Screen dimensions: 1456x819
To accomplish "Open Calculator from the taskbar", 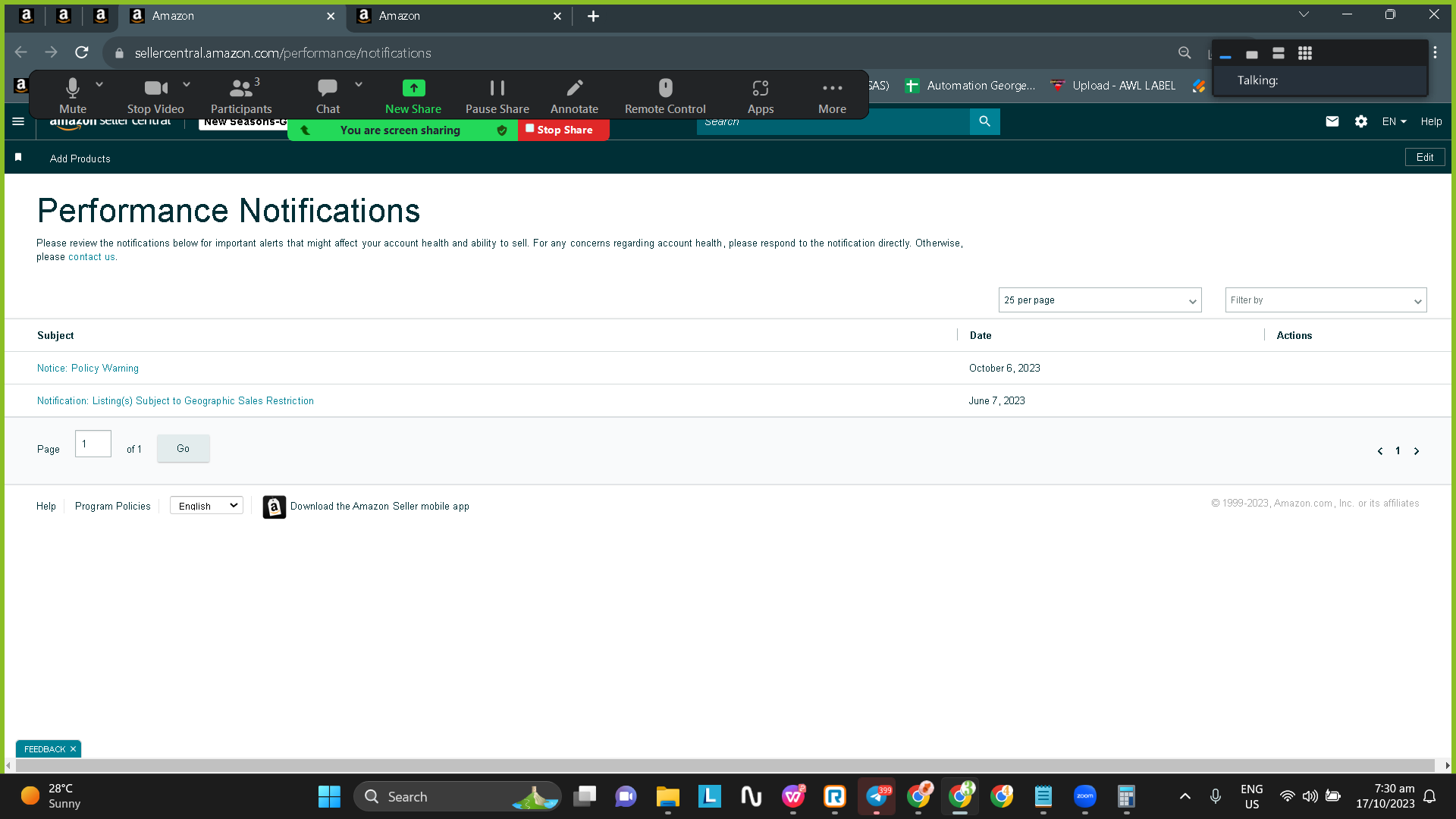I will pos(1126,797).
